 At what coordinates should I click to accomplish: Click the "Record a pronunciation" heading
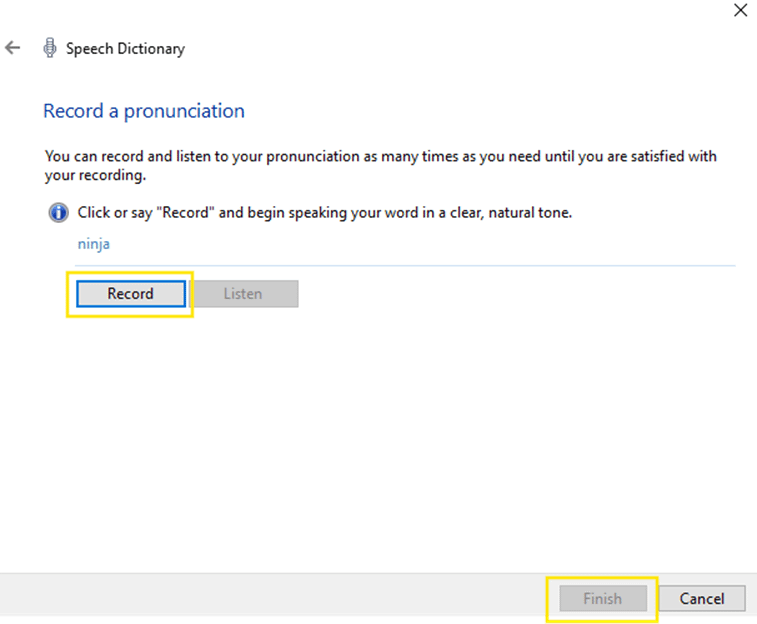(x=144, y=111)
